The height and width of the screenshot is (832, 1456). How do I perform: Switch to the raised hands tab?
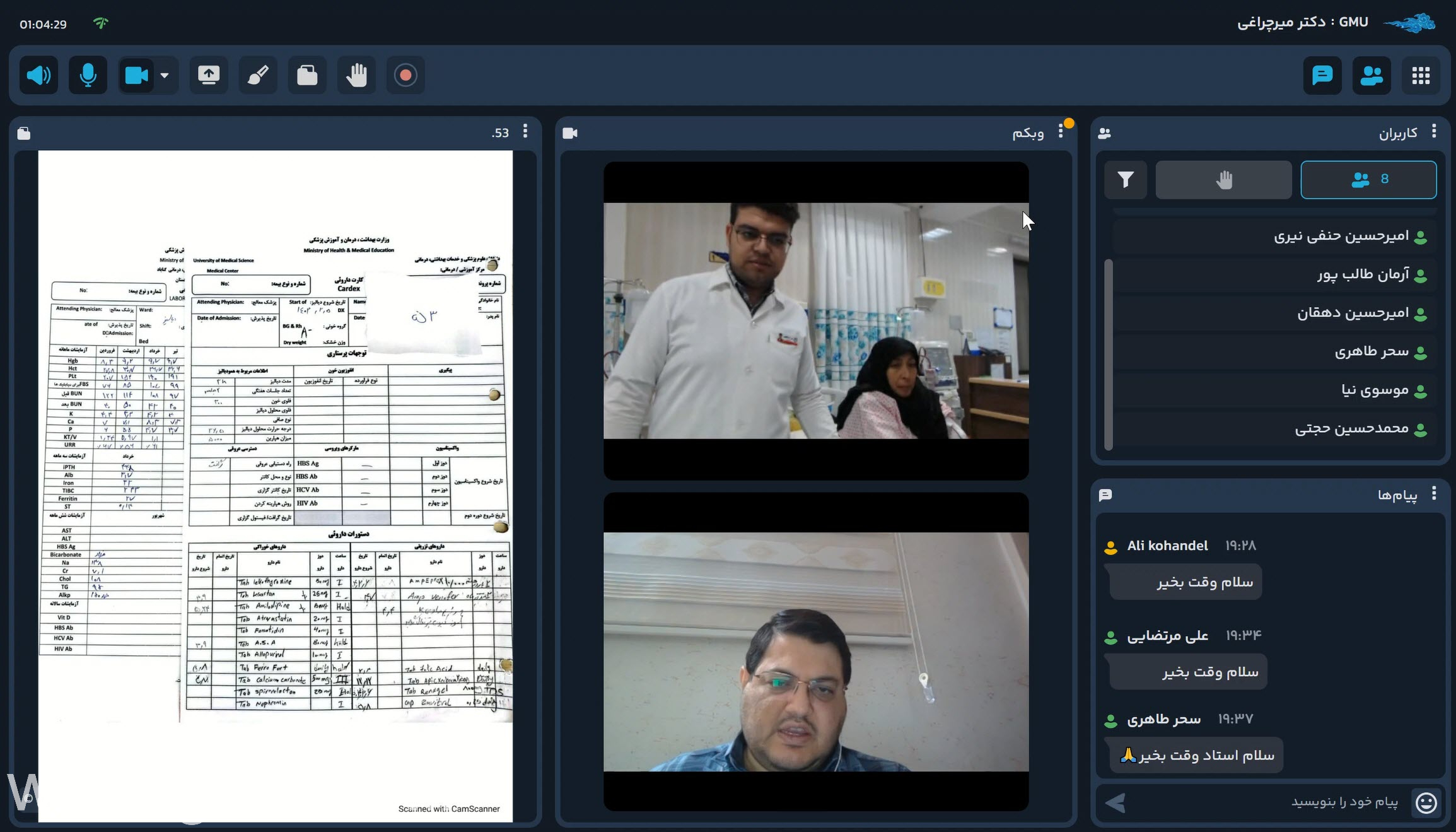1223,180
